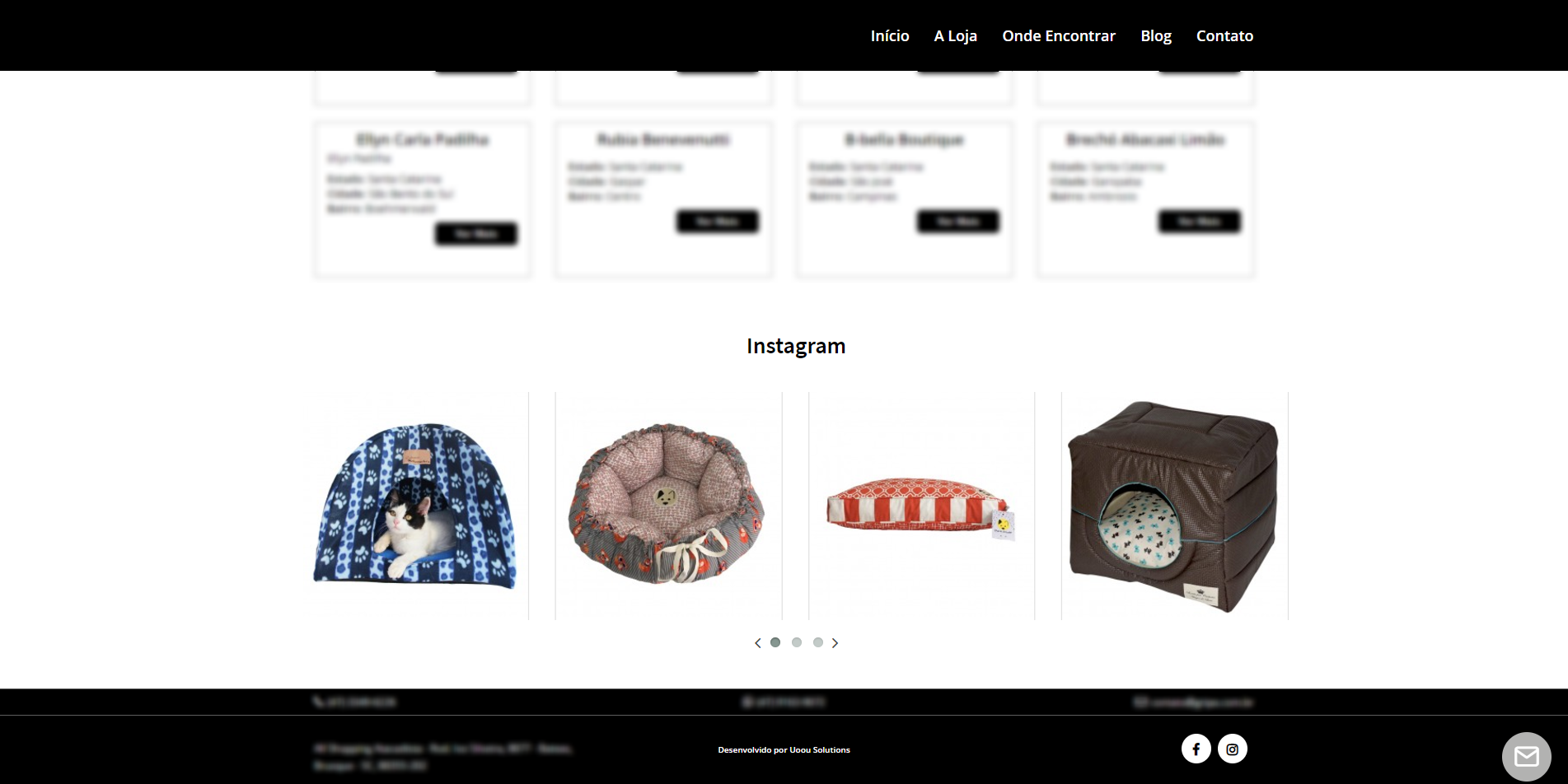Select the first carousel pagination dot
Screen dimensions: 1568x784
click(x=775, y=642)
